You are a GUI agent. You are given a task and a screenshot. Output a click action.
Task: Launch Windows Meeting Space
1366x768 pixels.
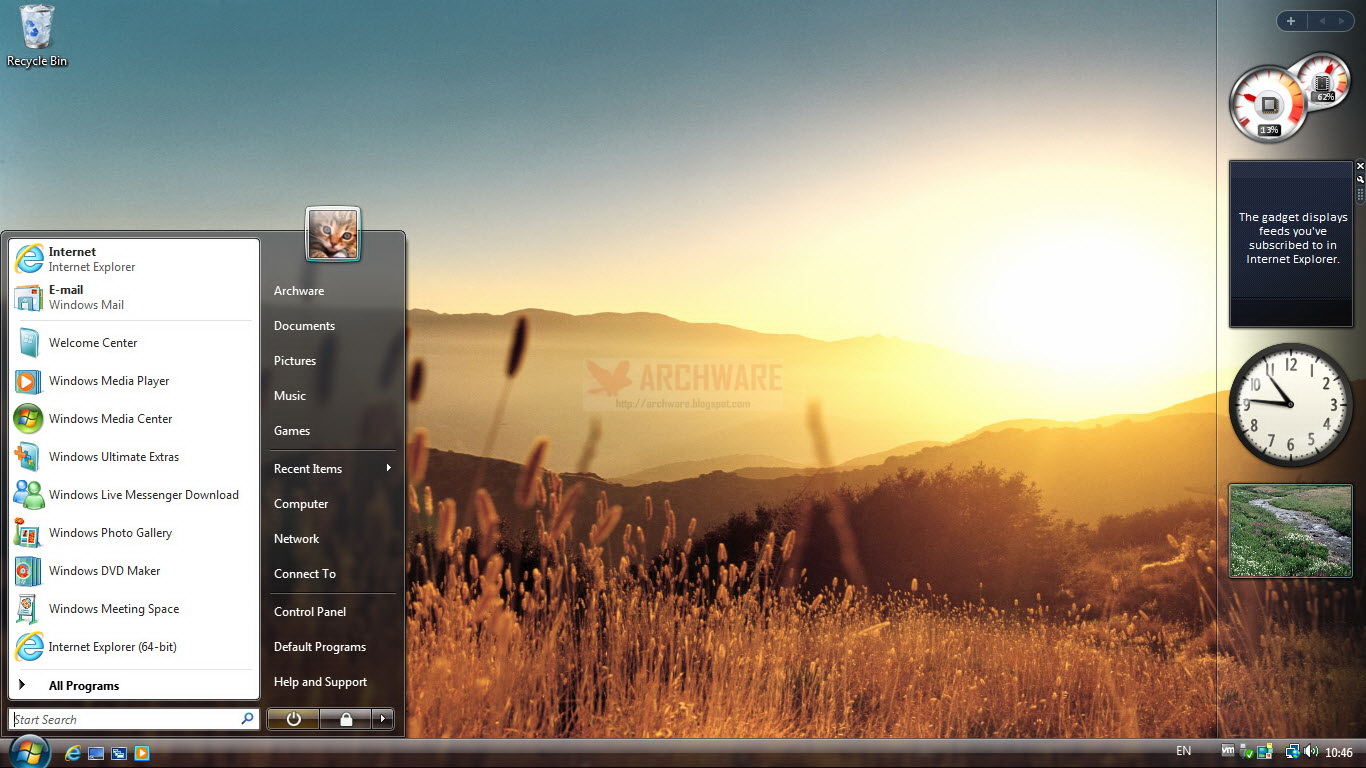point(134,609)
